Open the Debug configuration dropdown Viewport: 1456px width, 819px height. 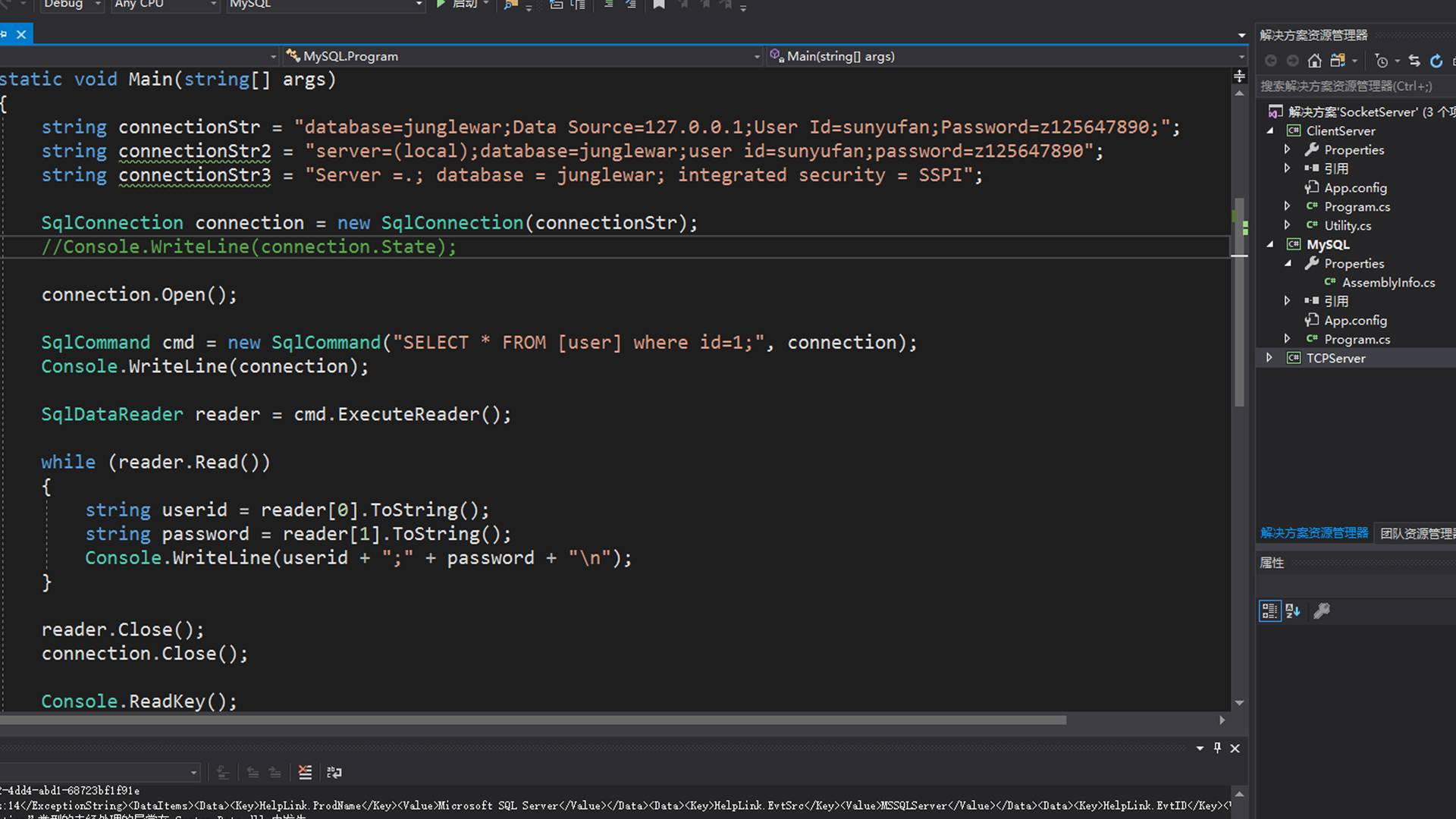coord(71,5)
